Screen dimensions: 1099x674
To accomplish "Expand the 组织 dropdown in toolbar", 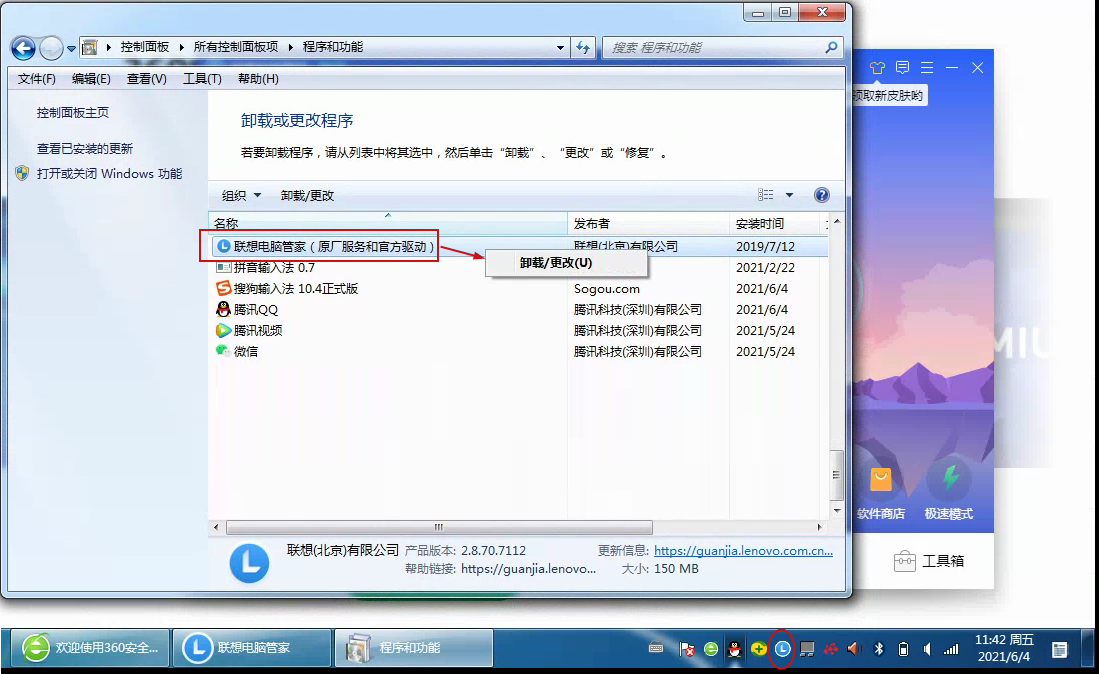I will tap(241, 195).
